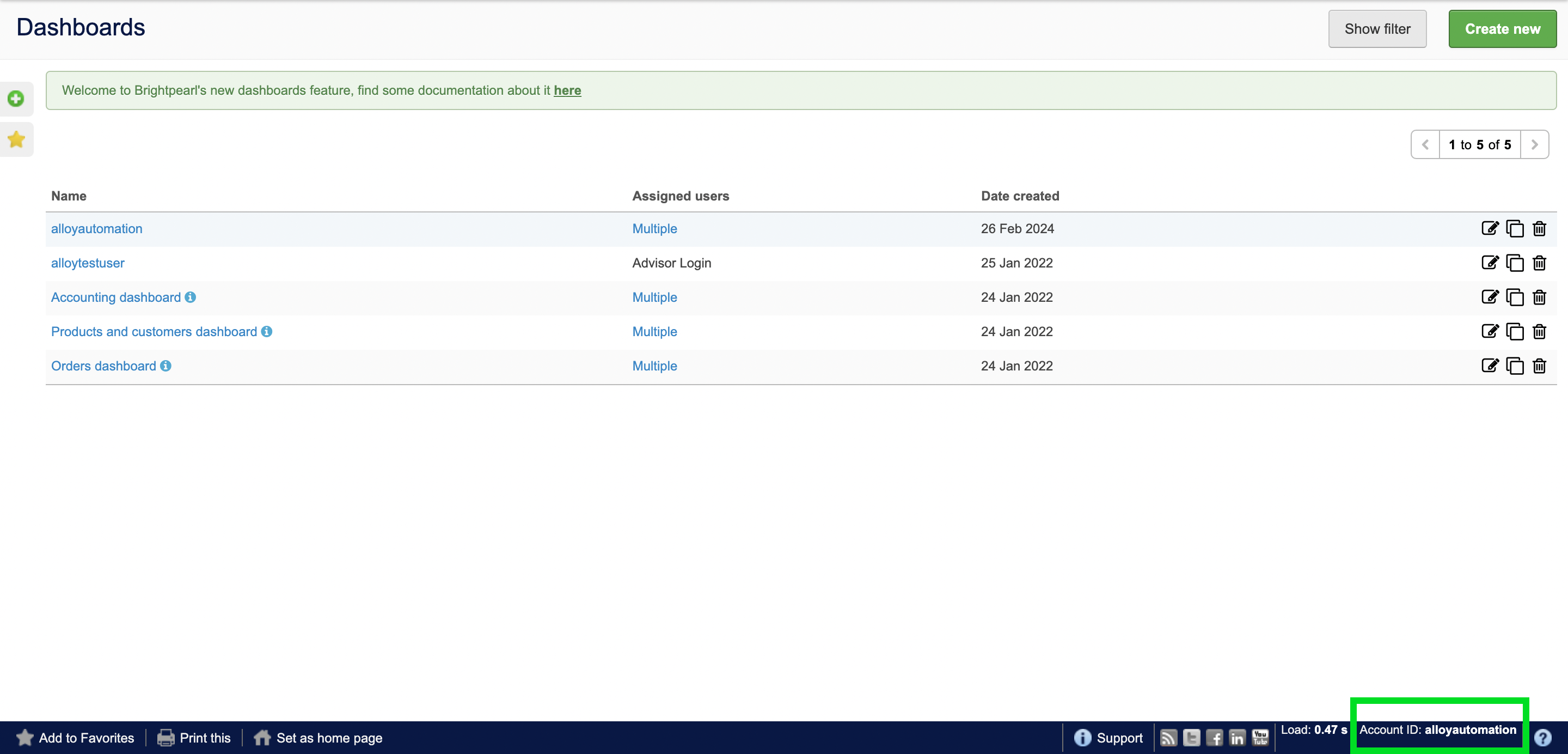The height and width of the screenshot is (754, 1568).
Task: Open the YouTube icon in footer
Action: click(x=1260, y=738)
